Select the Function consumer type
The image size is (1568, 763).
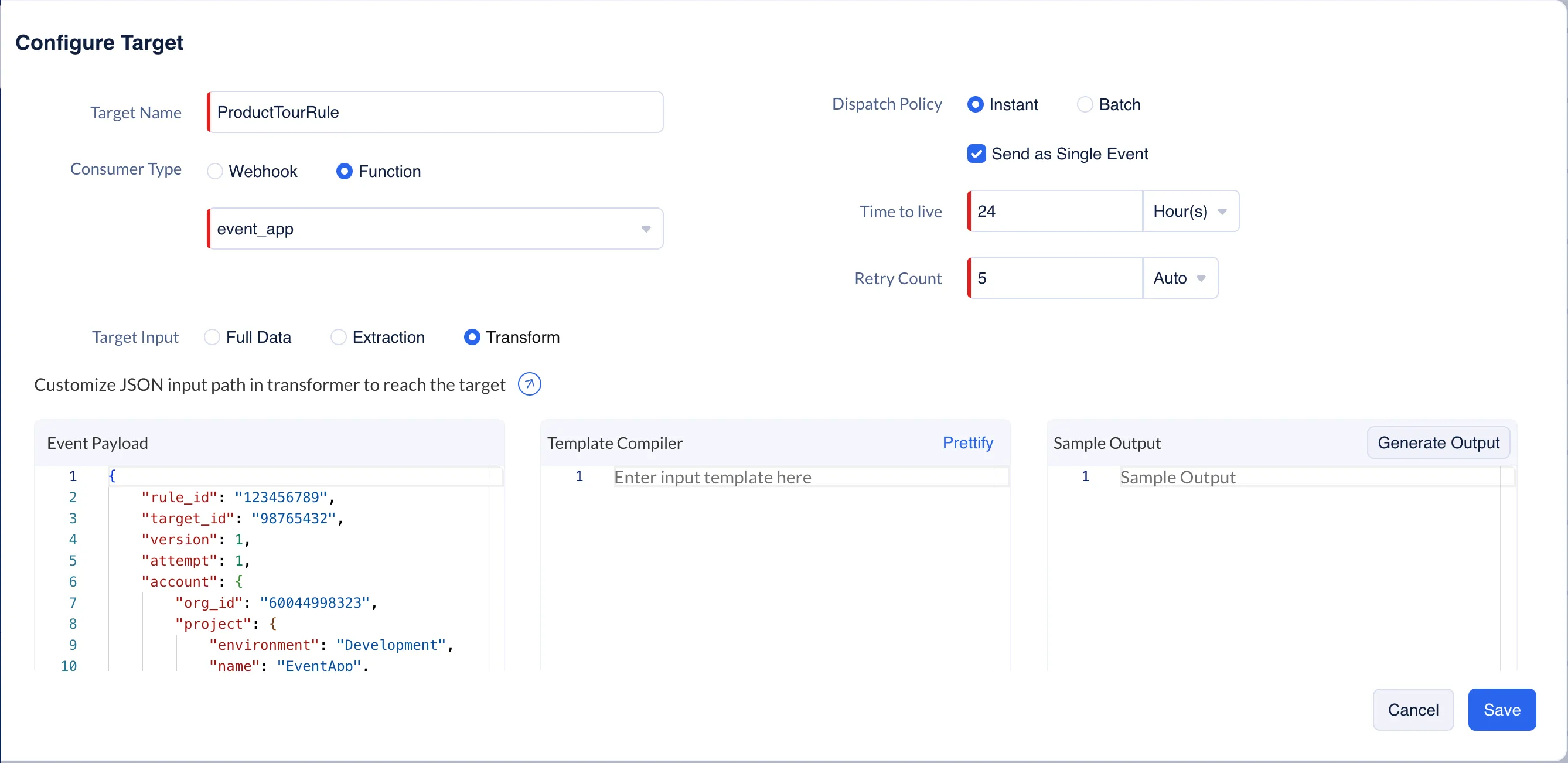344,172
